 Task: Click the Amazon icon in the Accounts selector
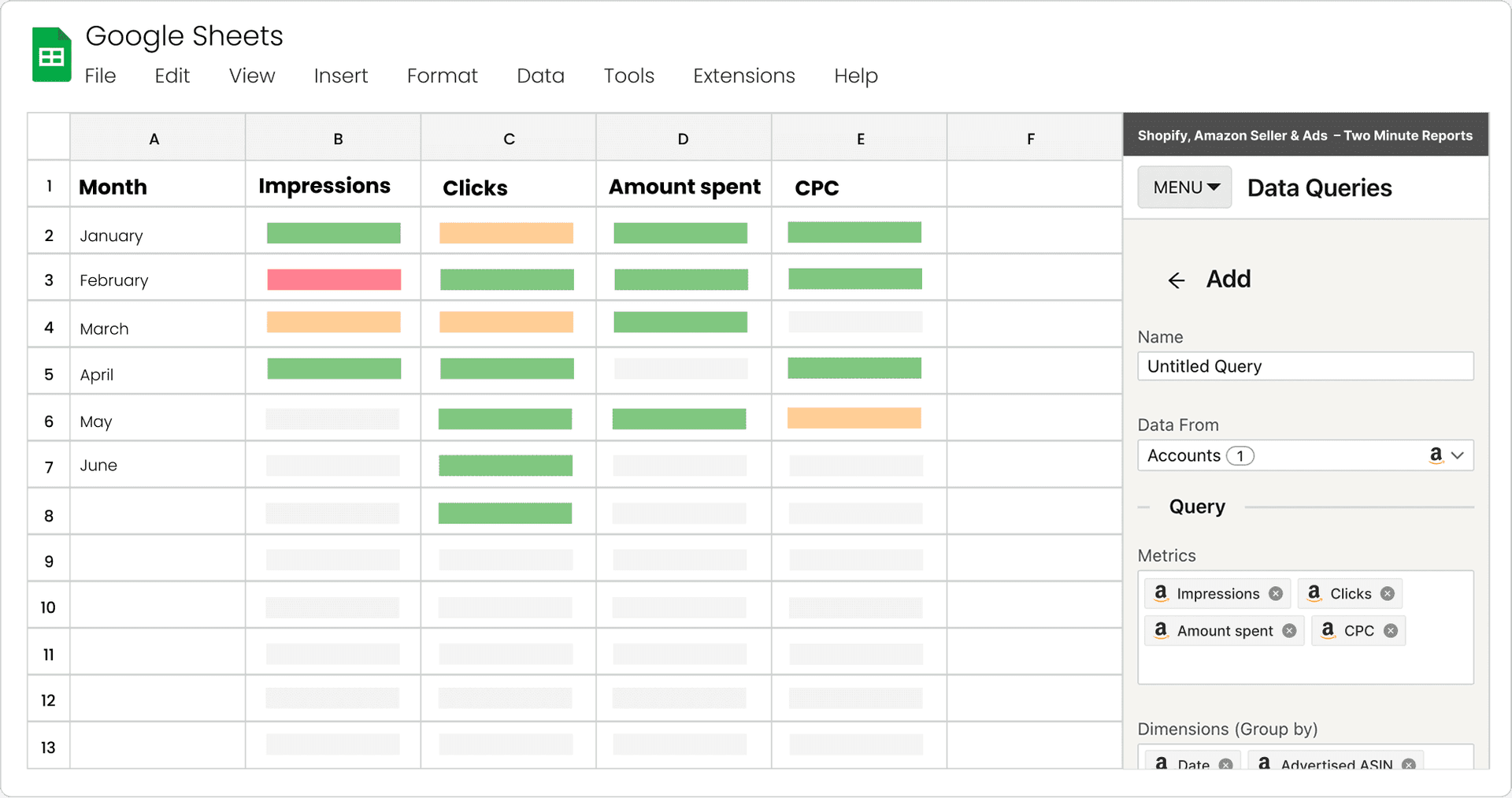point(1436,455)
